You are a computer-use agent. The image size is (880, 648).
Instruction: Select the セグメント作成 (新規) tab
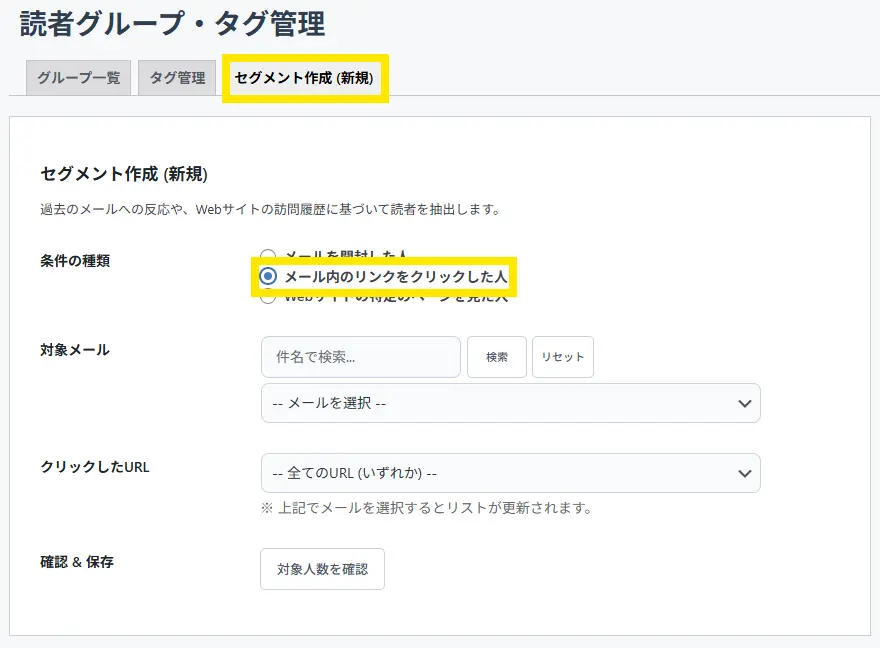[x=304, y=78]
